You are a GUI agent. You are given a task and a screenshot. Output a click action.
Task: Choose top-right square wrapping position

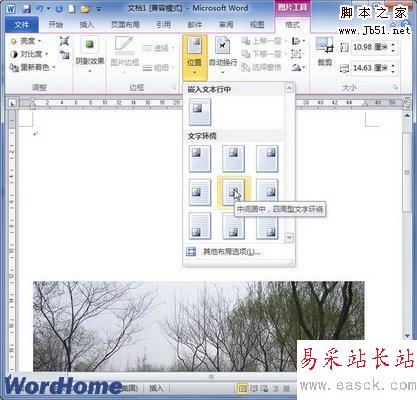[x=267, y=159]
